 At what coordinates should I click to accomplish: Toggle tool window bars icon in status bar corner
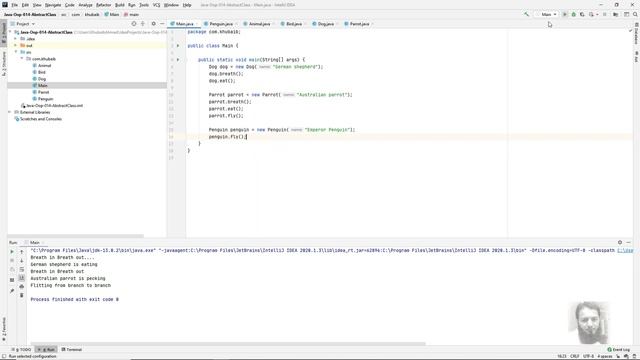(4, 356)
